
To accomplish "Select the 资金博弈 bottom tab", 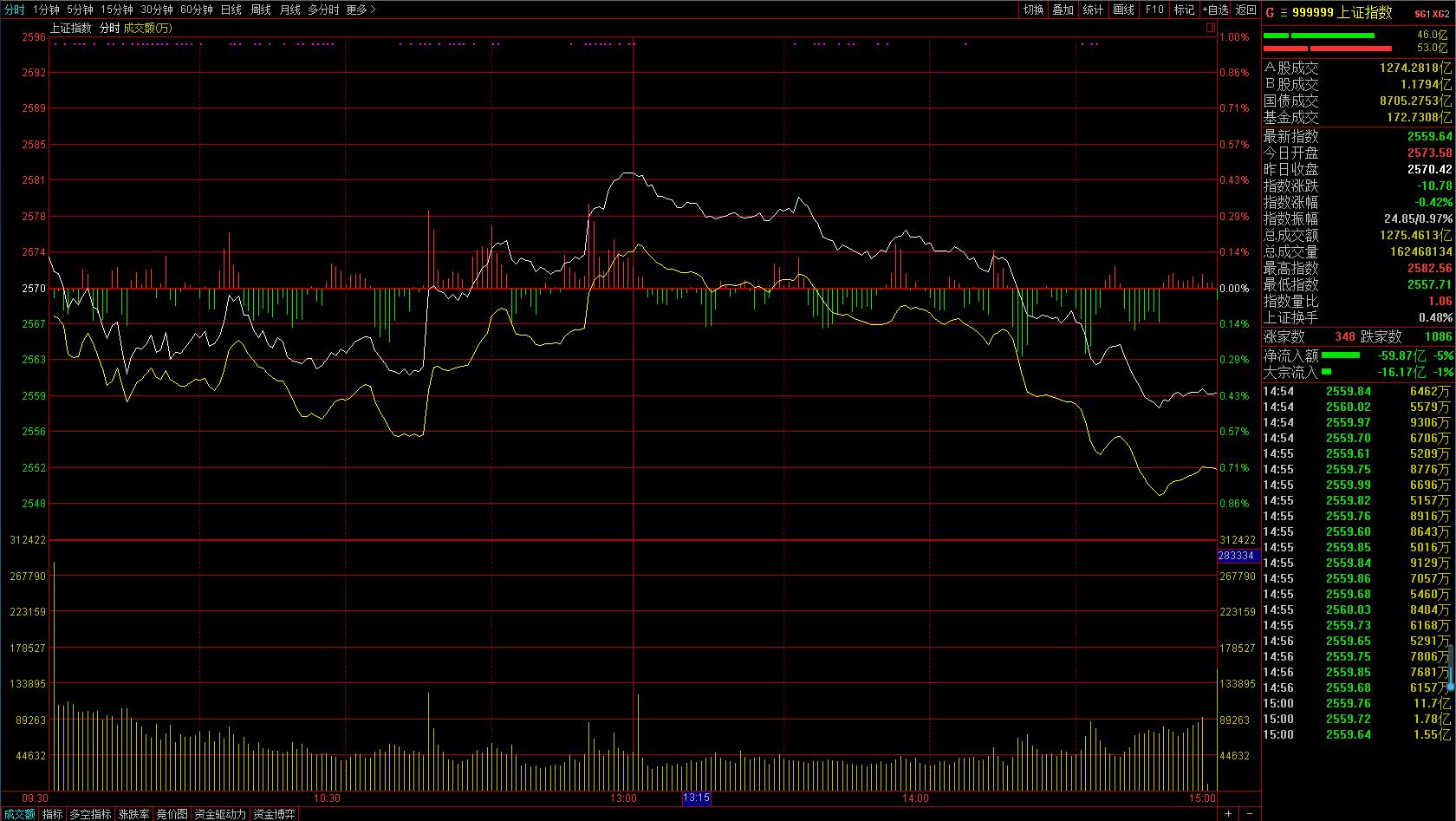I will point(274,814).
